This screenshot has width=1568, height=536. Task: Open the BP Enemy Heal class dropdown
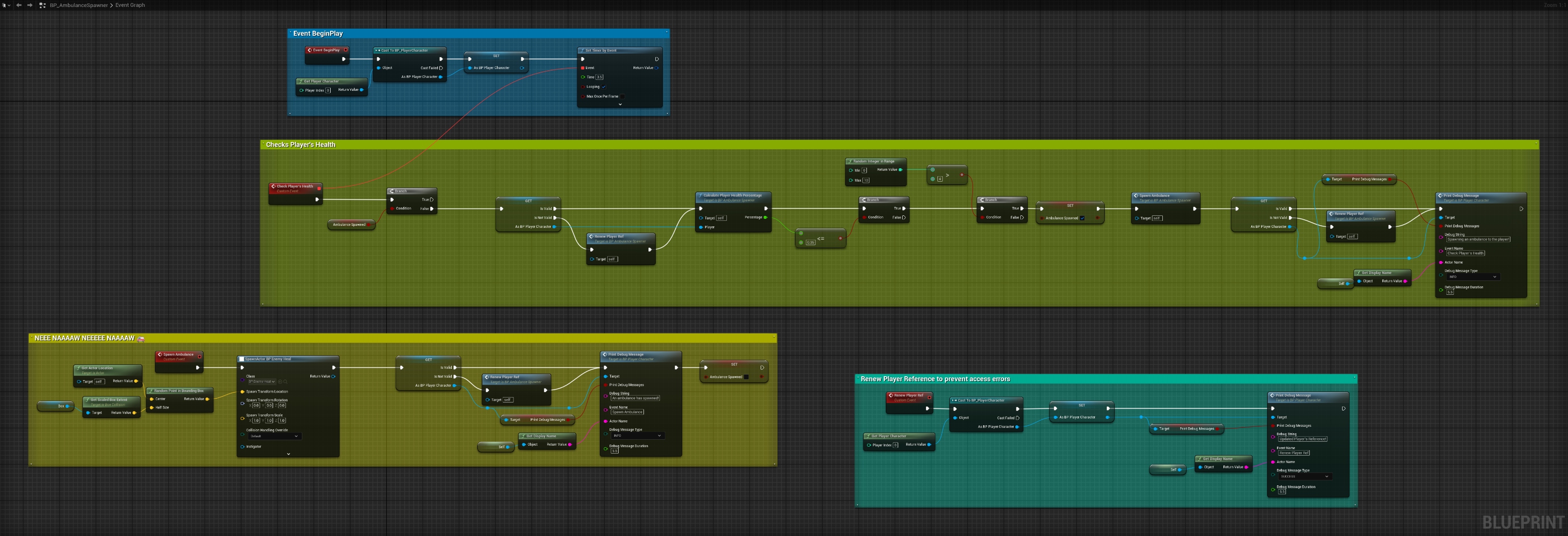(262, 382)
